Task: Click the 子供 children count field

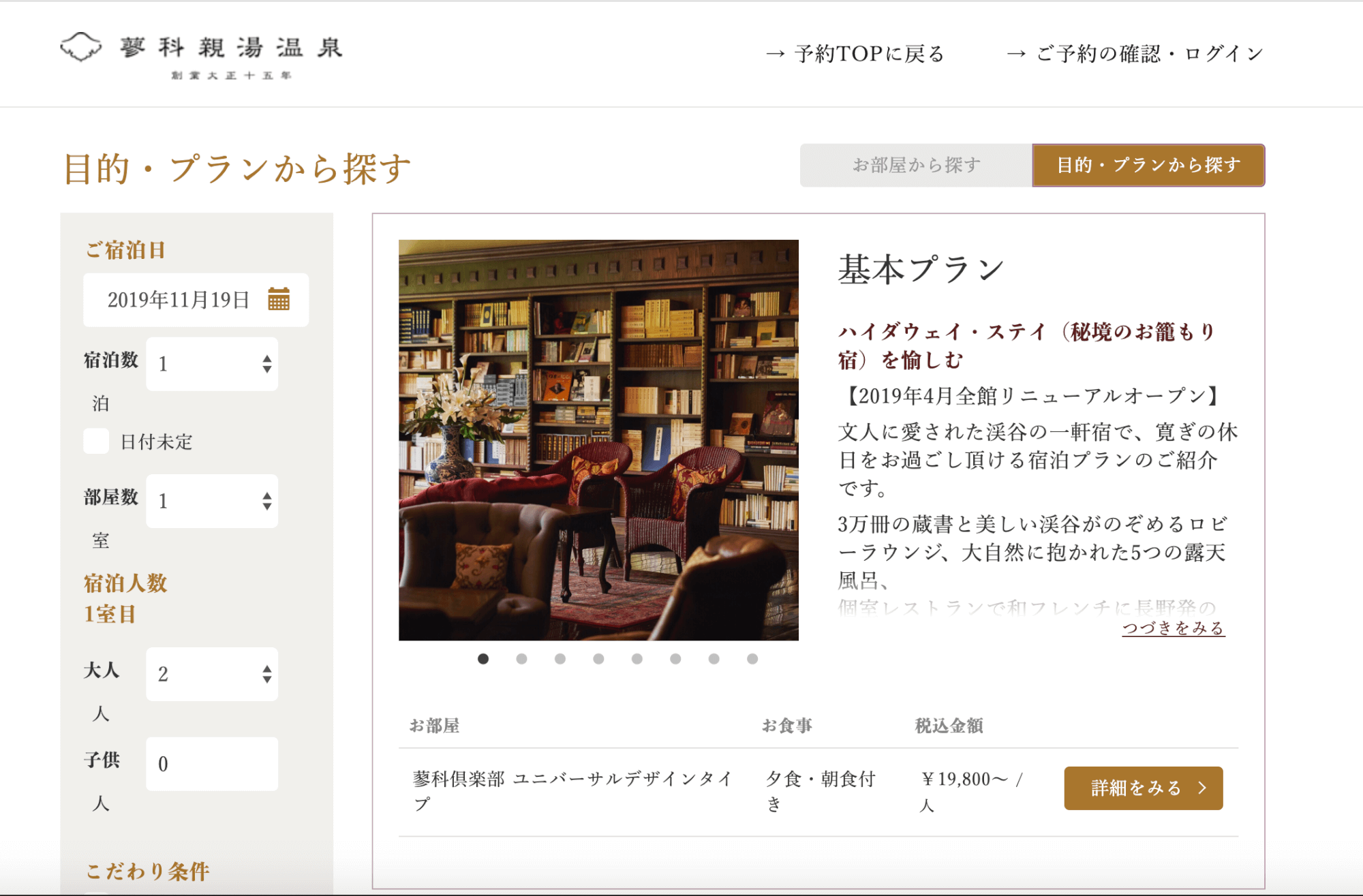Action: coord(212,764)
